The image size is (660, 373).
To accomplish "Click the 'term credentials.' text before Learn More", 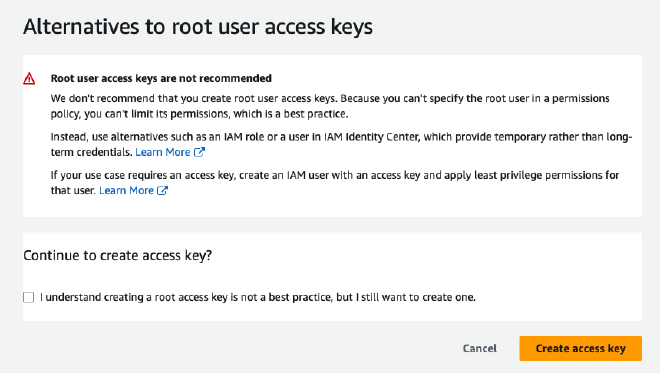I will pyautogui.click(x=91, y=152).
